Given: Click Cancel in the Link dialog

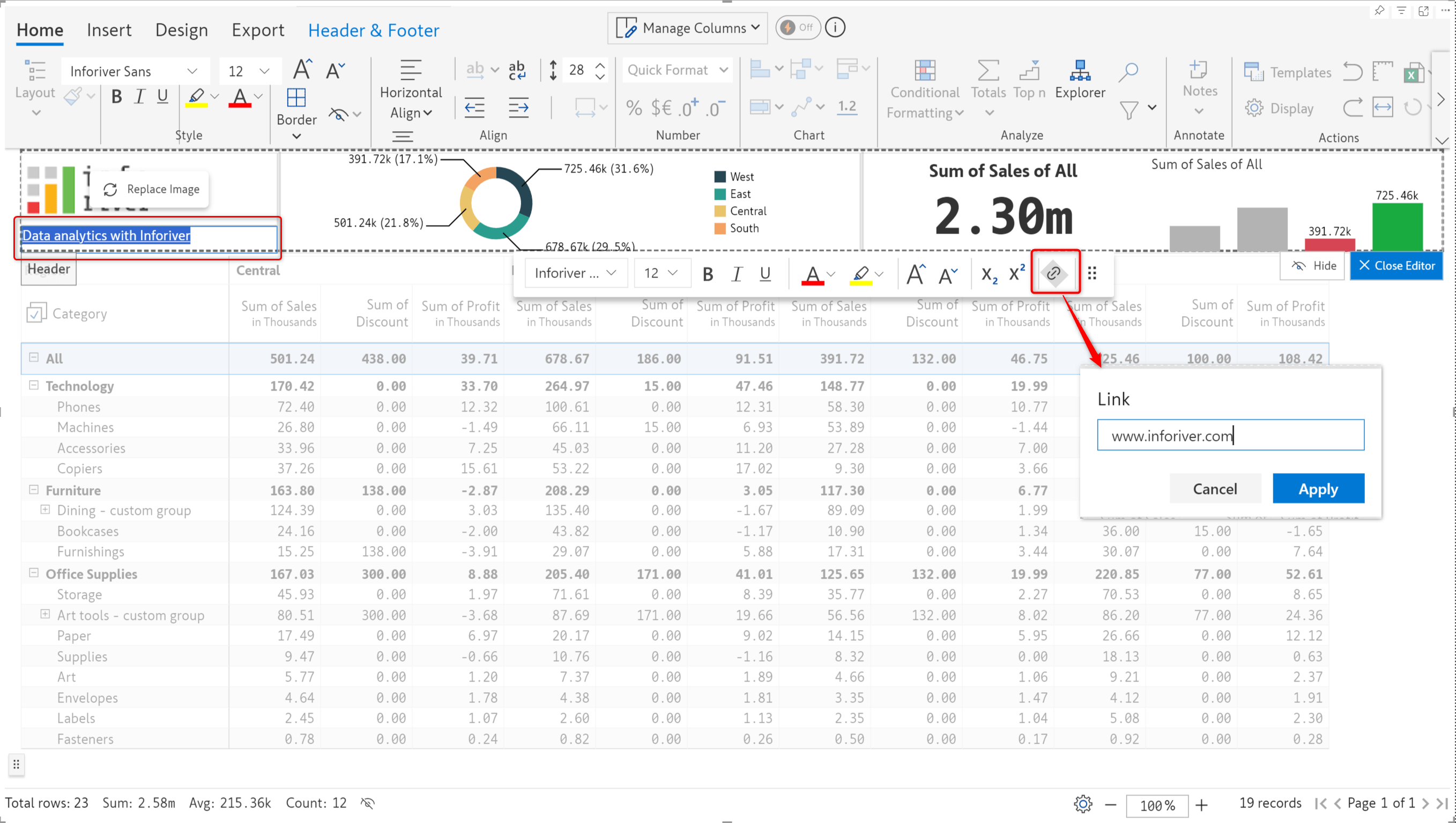Looking at the screenshot, I should (1215, 489).
